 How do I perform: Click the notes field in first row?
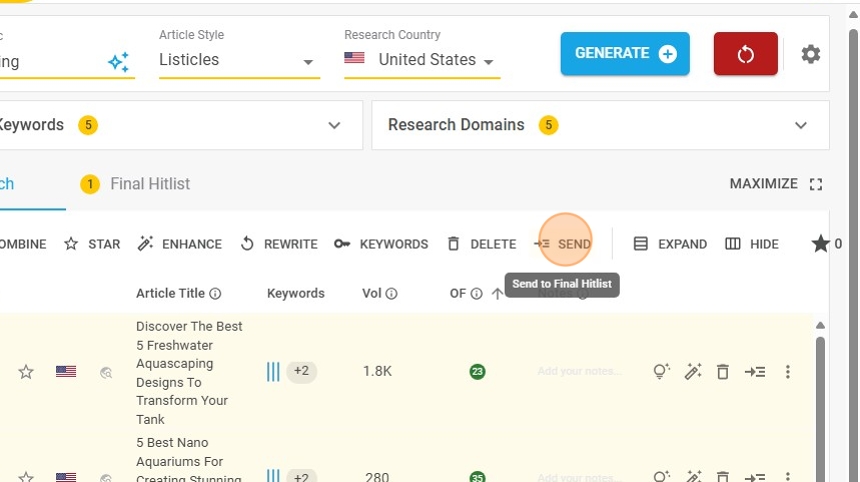click(579, 372)
